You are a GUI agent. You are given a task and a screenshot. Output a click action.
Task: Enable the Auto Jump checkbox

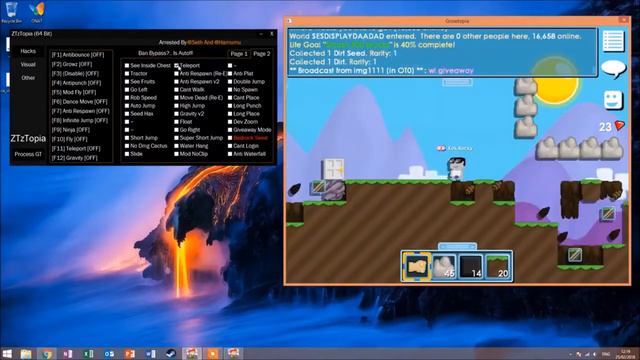tap(127, 106)
